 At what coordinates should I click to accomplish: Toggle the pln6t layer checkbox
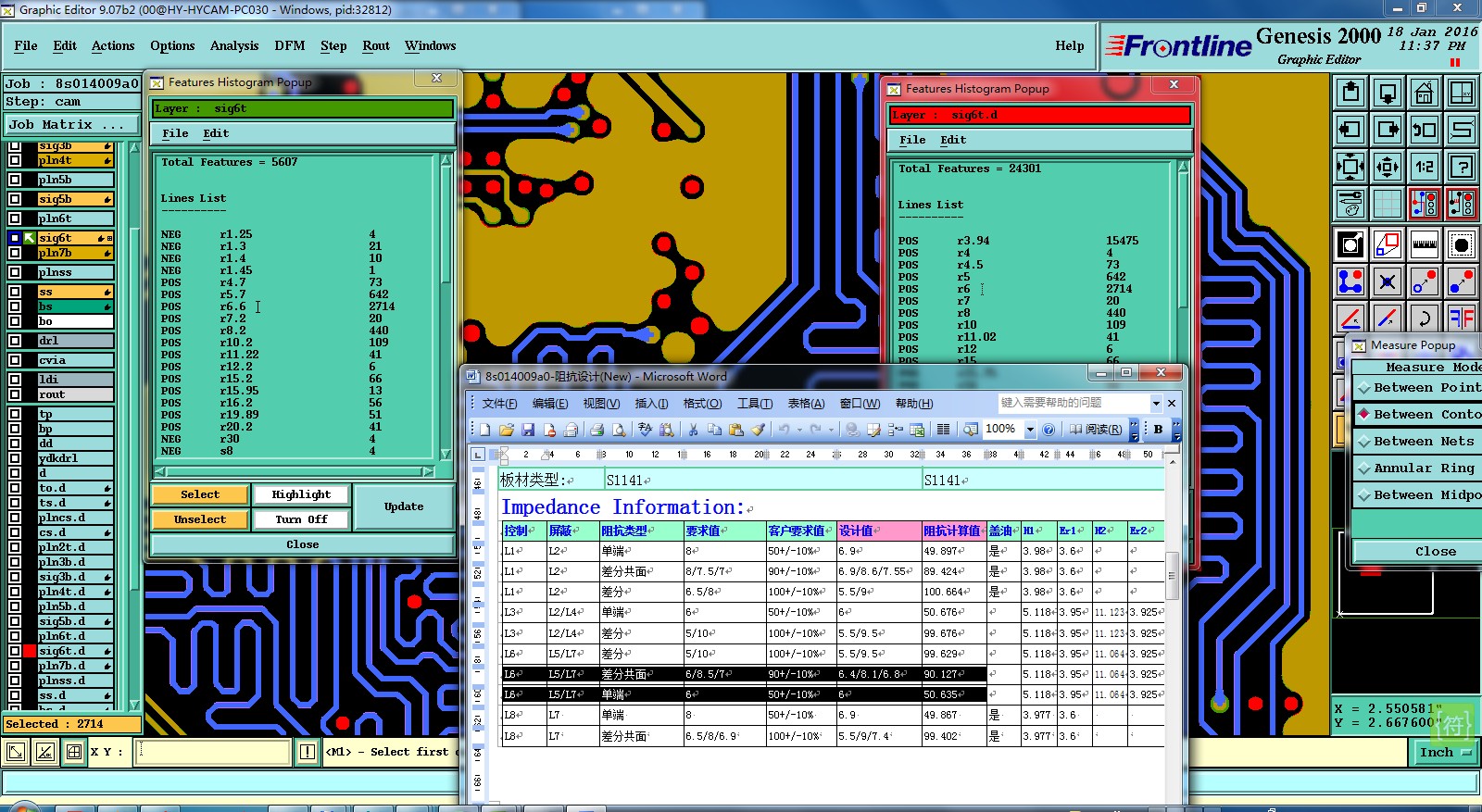[15, 219]
